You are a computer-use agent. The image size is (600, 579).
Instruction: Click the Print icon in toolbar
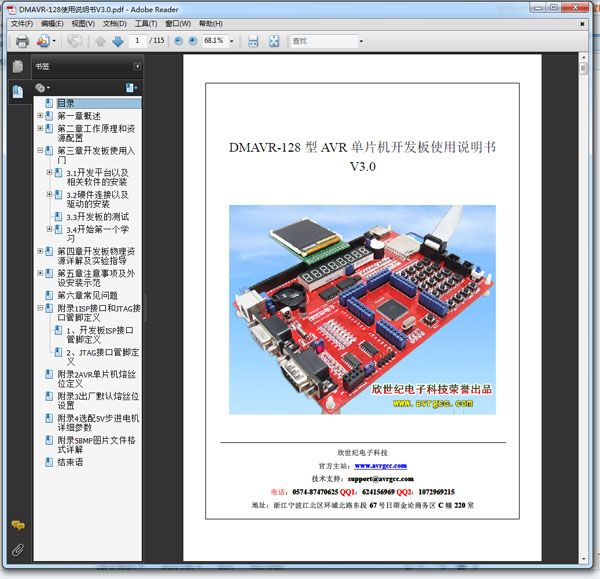click(x=22, y=41)
